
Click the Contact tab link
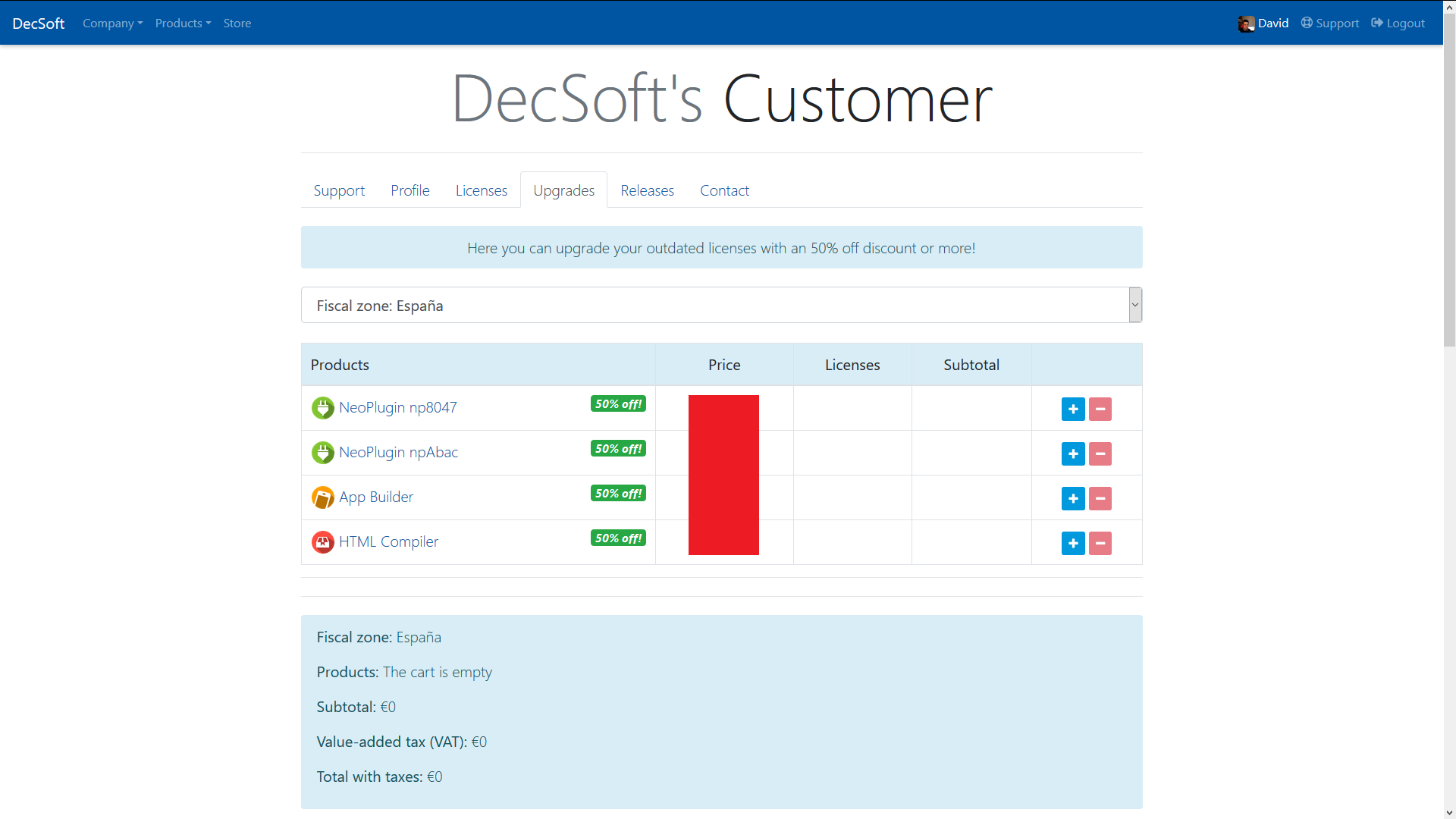pyautogui.click(x=724, y=190)
